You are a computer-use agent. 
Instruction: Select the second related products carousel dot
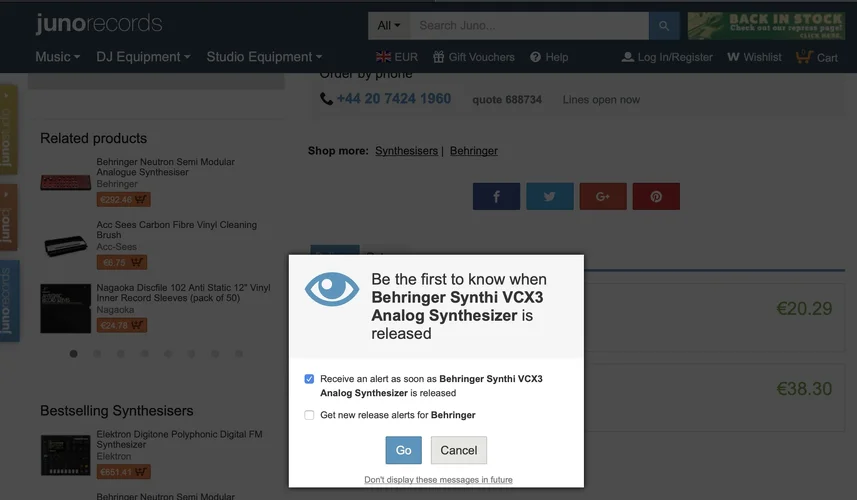(97, 354)
